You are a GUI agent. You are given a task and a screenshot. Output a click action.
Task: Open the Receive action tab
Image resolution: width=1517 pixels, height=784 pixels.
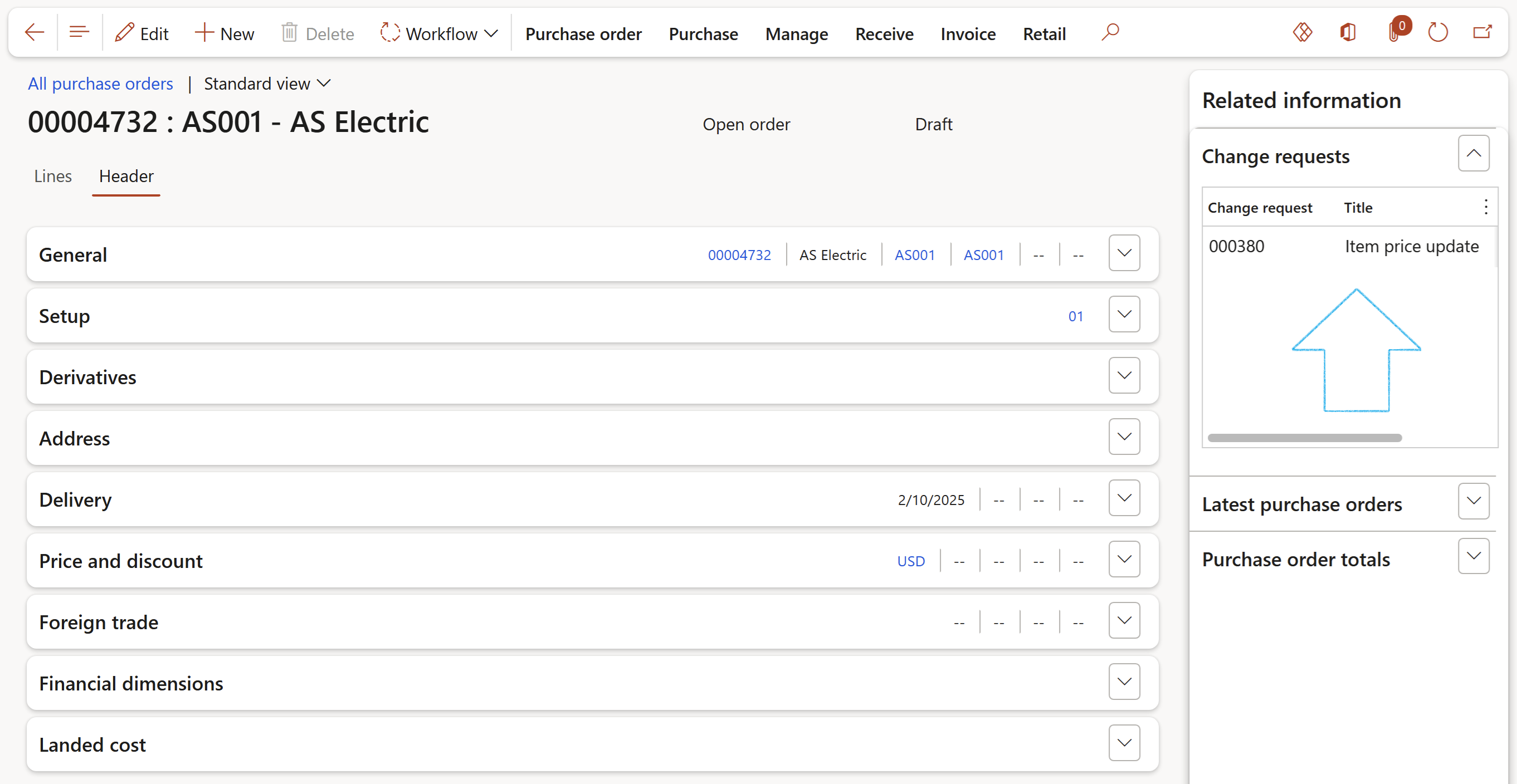coord(884,33)
